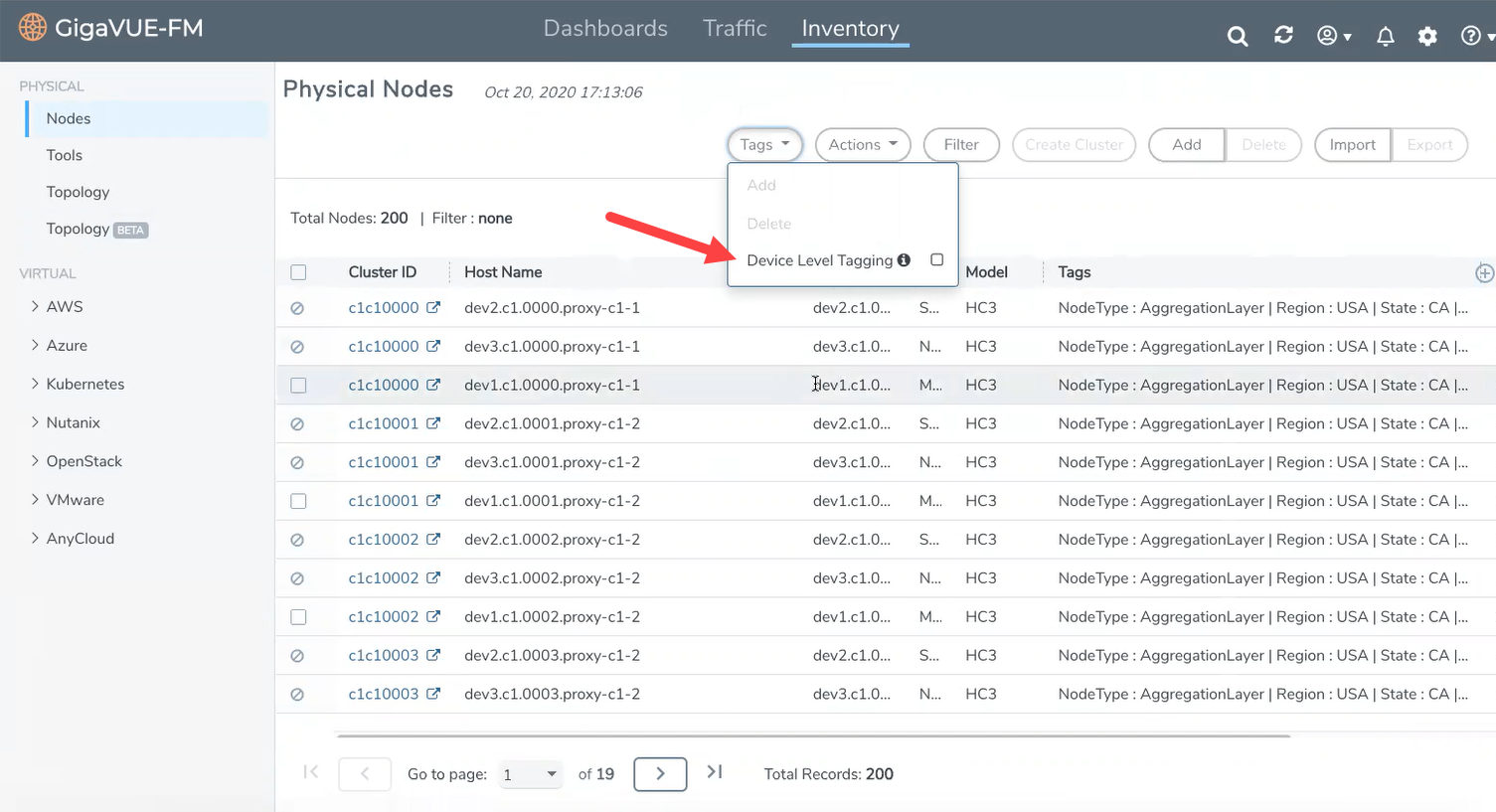Enable the Device Level Tagging checkbox
Viewport: 1496px width, 812px height.
point(936,259)
